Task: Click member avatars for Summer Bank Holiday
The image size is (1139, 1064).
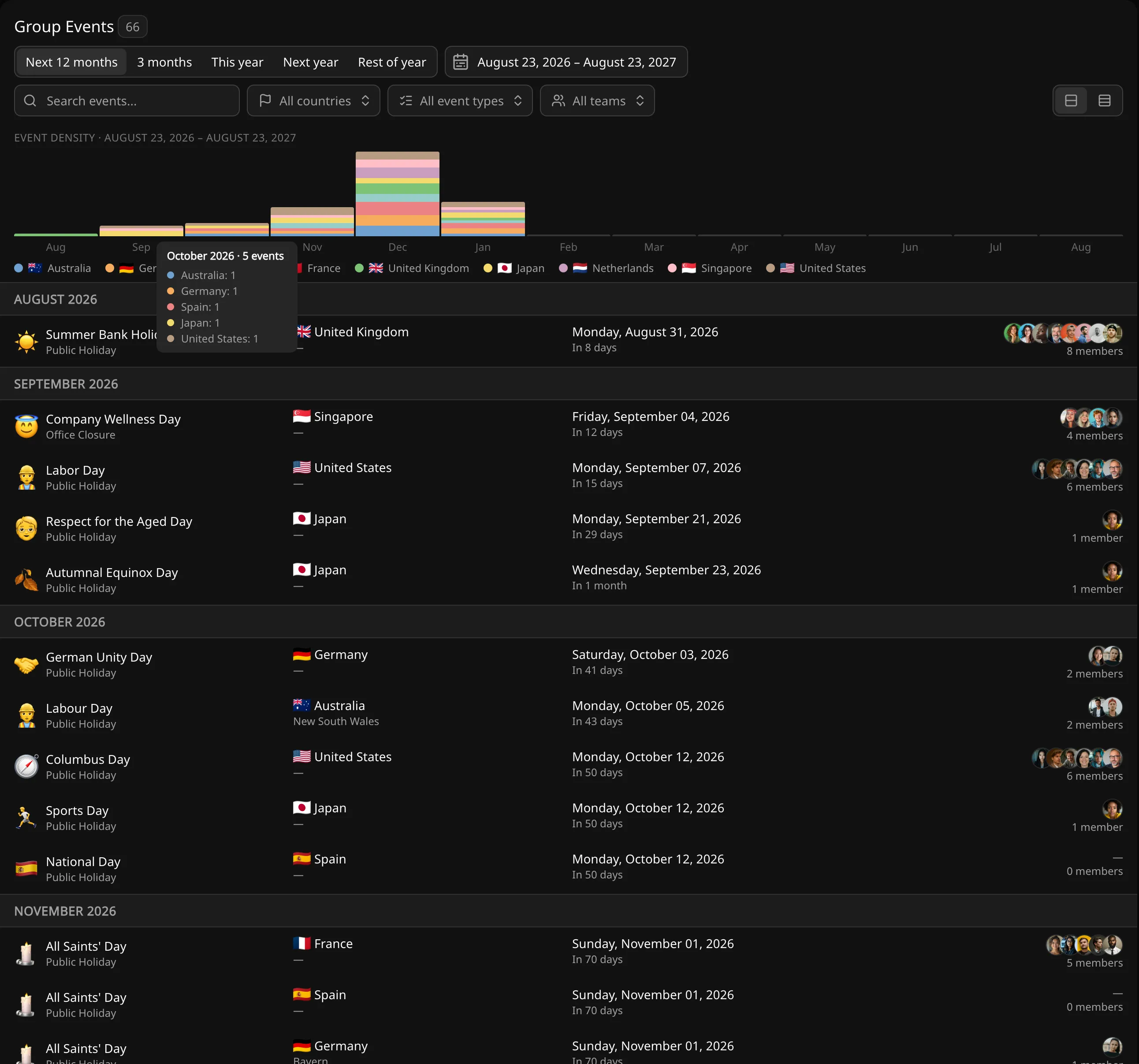Action: (x=1063, y=333)
